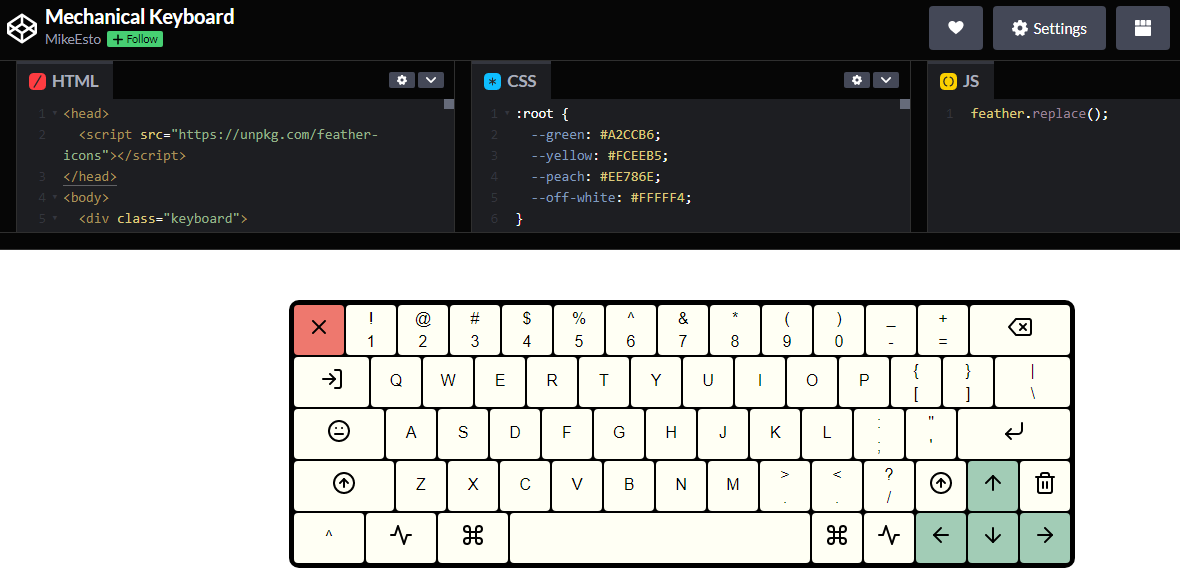Click the G key
Image resolution: width=1180 pixels, height=586 pixels.
619,433
